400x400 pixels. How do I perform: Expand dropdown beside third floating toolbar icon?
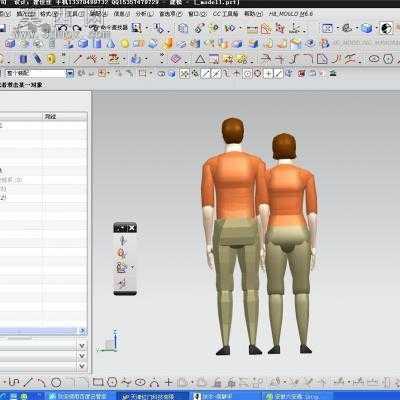133,268
